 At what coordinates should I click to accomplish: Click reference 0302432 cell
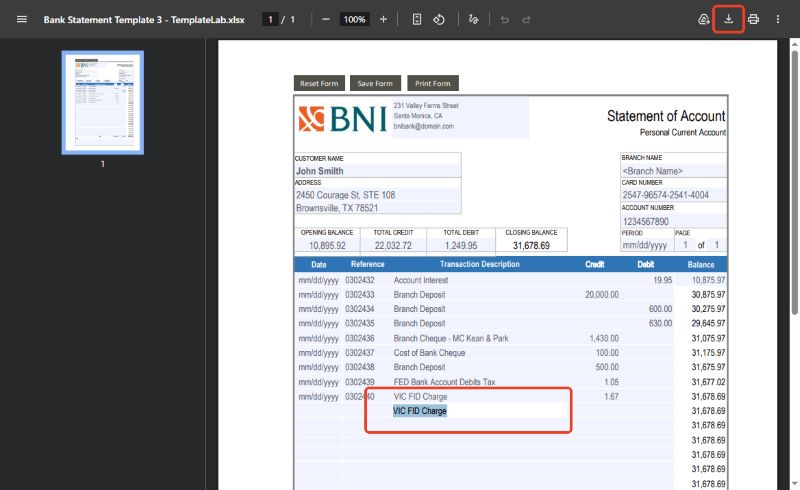point(360,280)
